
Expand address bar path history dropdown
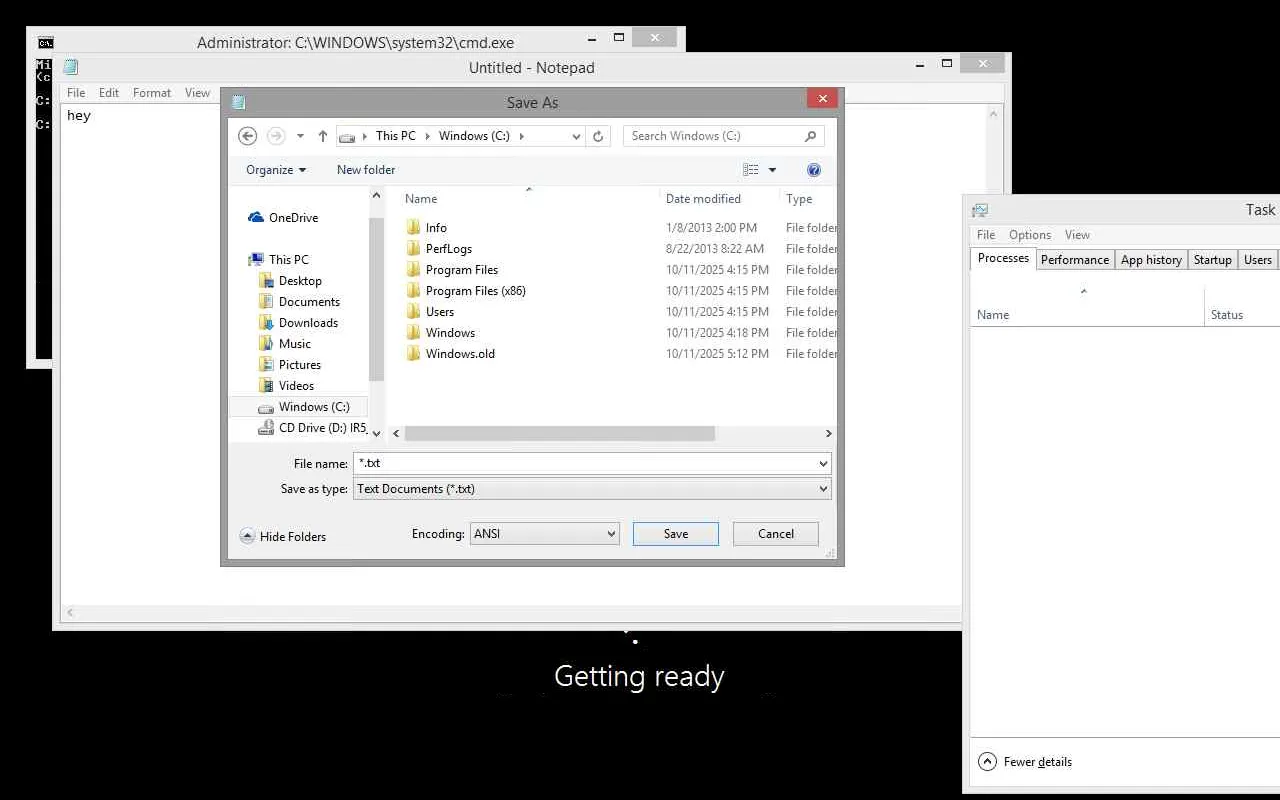[x=576, y=136]
